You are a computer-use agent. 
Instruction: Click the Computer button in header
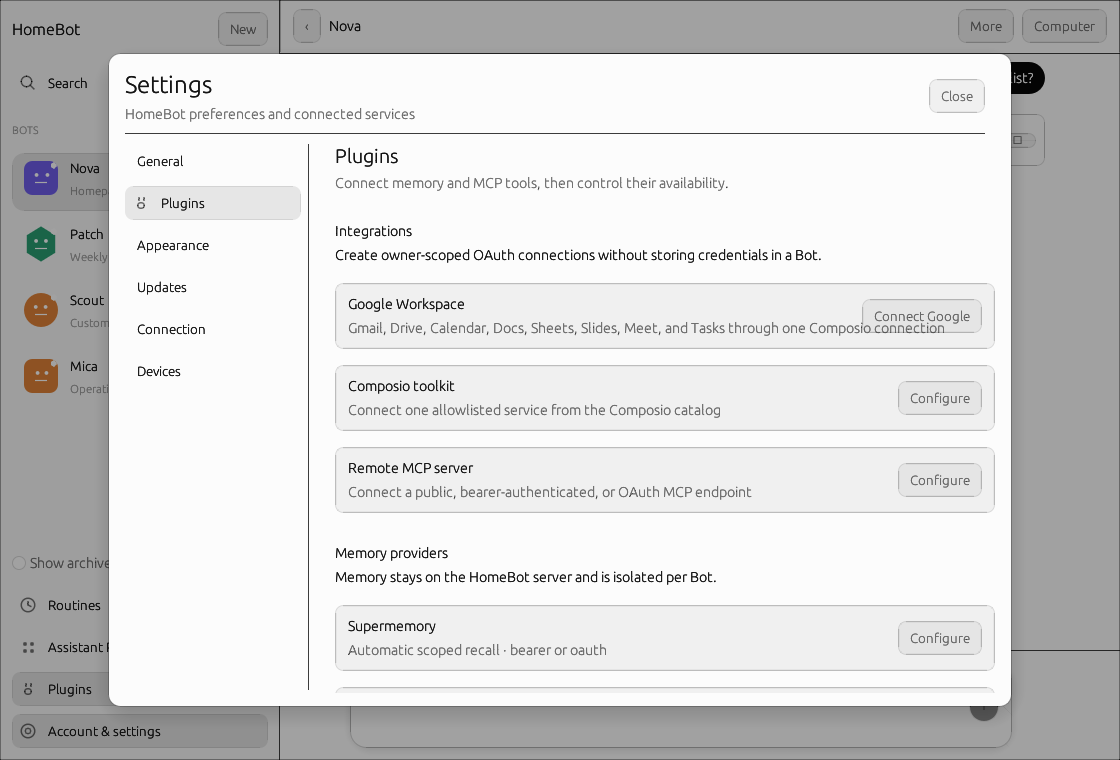(x=1064, y=26)
